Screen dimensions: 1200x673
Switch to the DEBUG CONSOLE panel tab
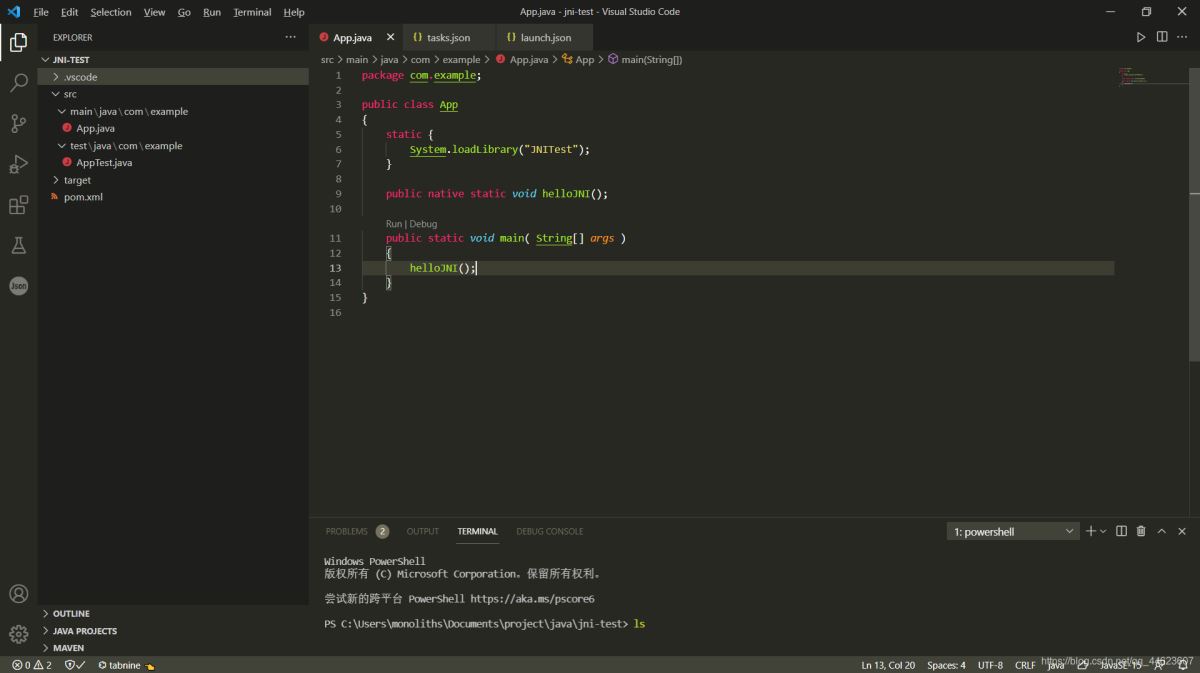[x=549, y=531]
